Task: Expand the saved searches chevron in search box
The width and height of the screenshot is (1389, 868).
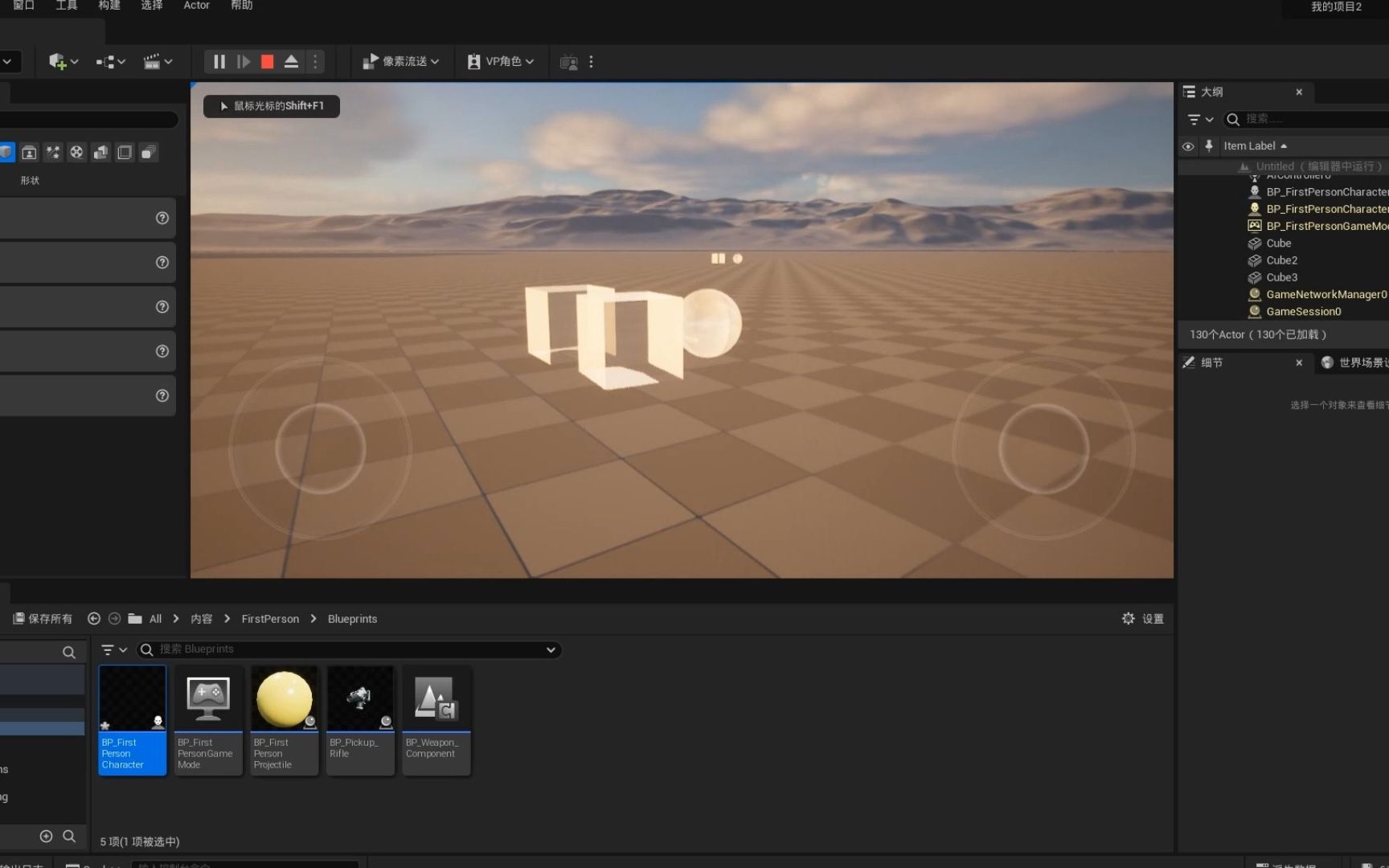Action: [551, 650]
